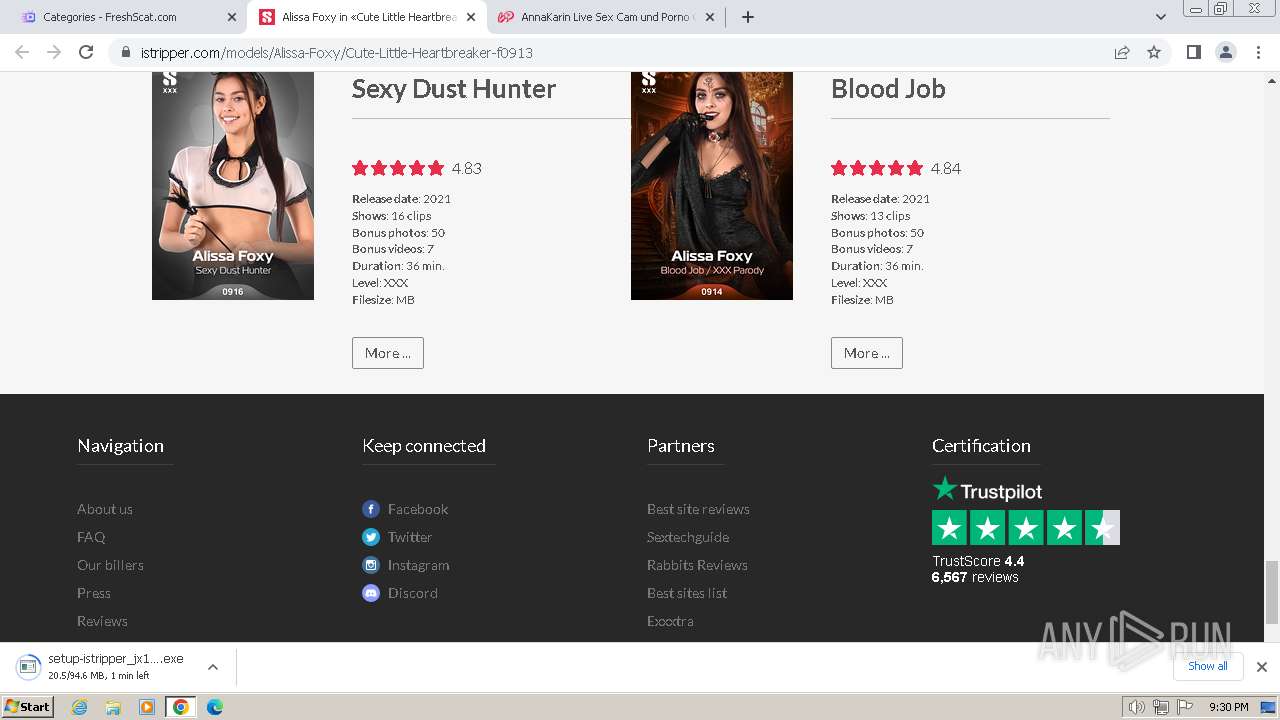The height and width of the screenshot is (720, 1280).
Task: Click the address bar URL field
Action: (620, 52)
